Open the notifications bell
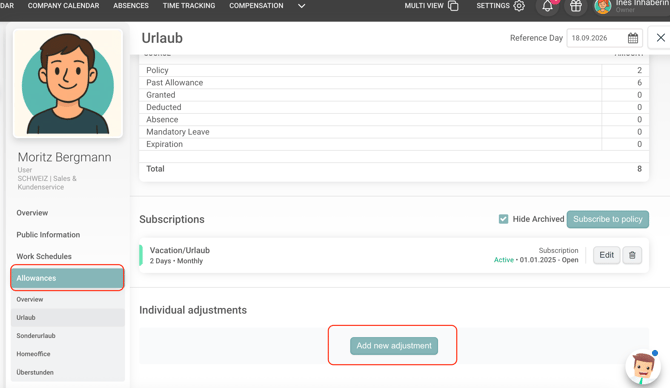 547,6
